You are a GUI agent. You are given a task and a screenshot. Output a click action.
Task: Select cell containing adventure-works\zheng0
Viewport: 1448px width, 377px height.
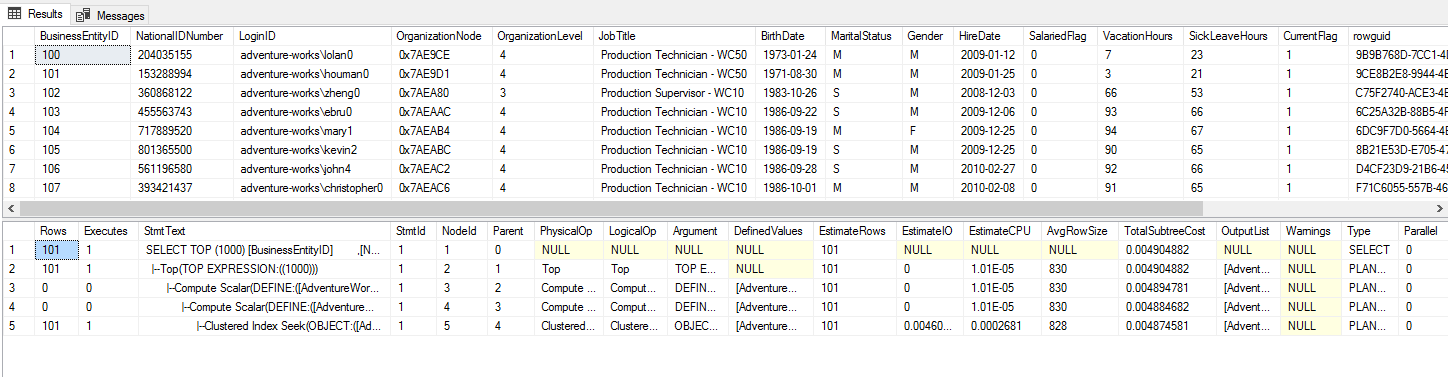pos(314,92)
